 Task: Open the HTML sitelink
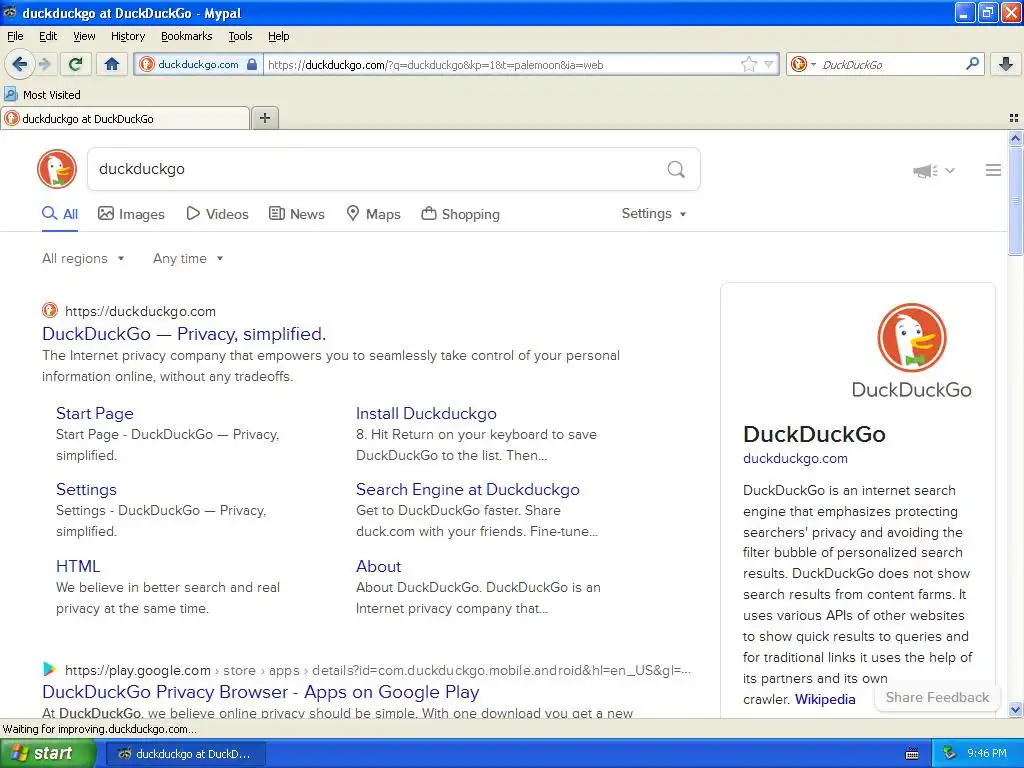[x=78, y=566]
